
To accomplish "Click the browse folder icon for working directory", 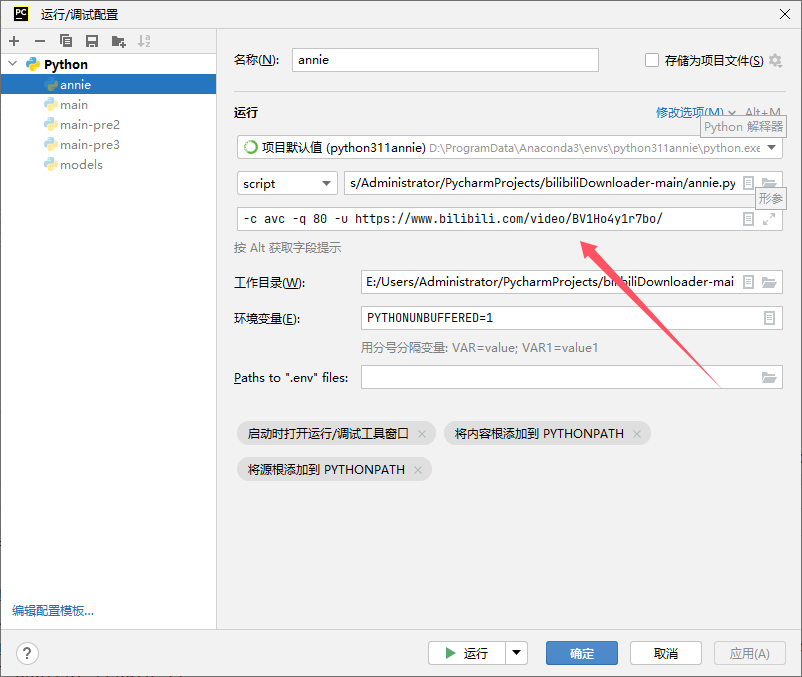I will pyautogui.click(x=769, y=283).
